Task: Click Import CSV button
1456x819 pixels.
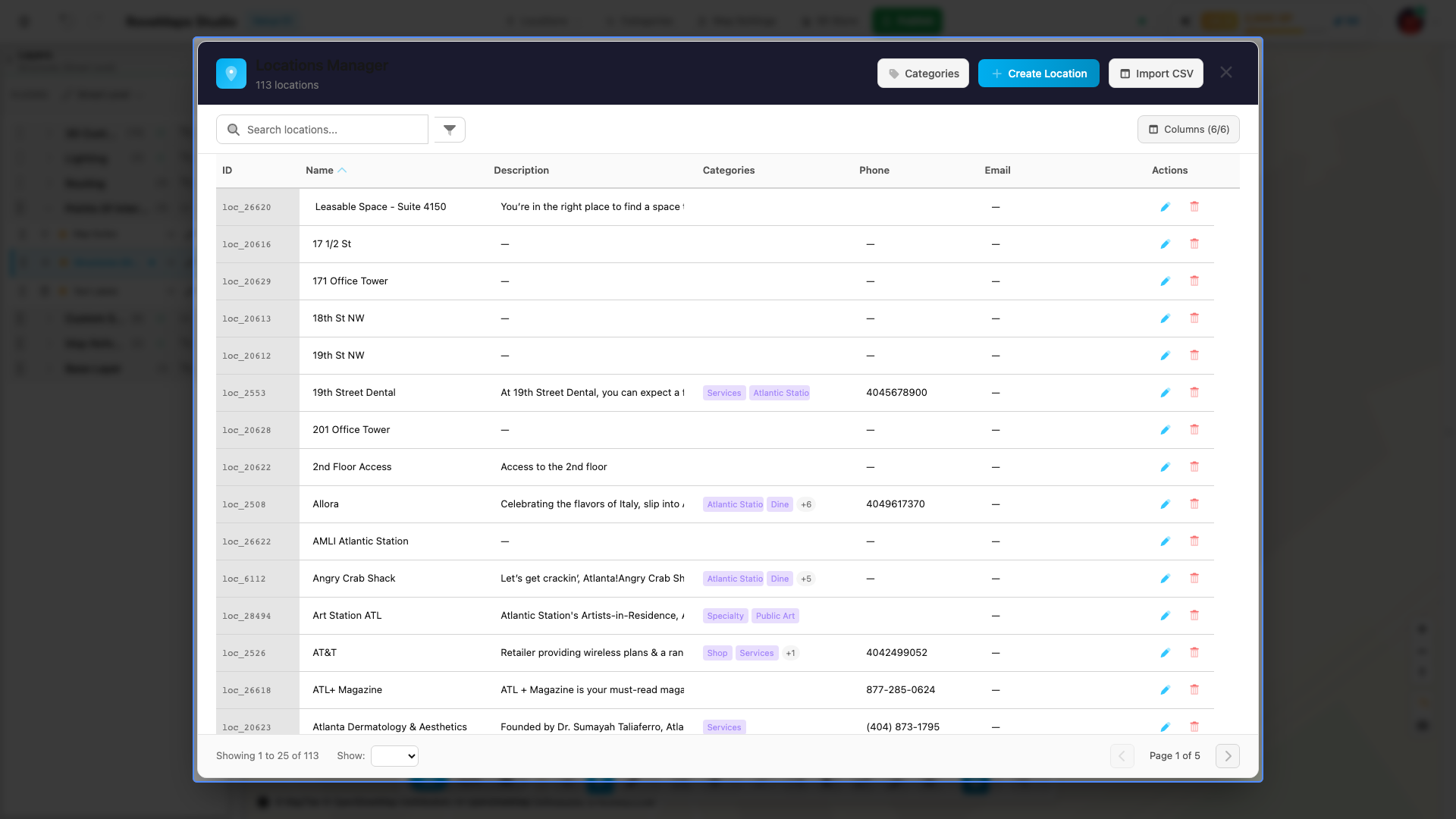Action: coord(1156,74)
